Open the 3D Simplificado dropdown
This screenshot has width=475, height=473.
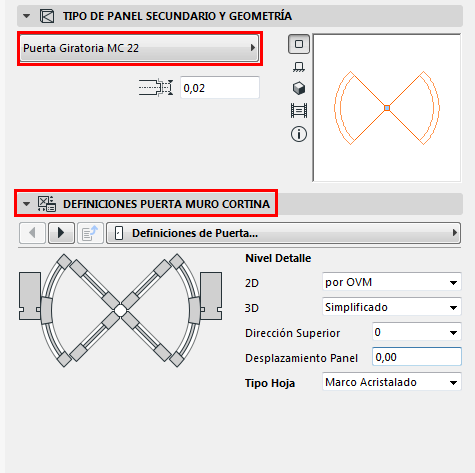coord(392,307)
